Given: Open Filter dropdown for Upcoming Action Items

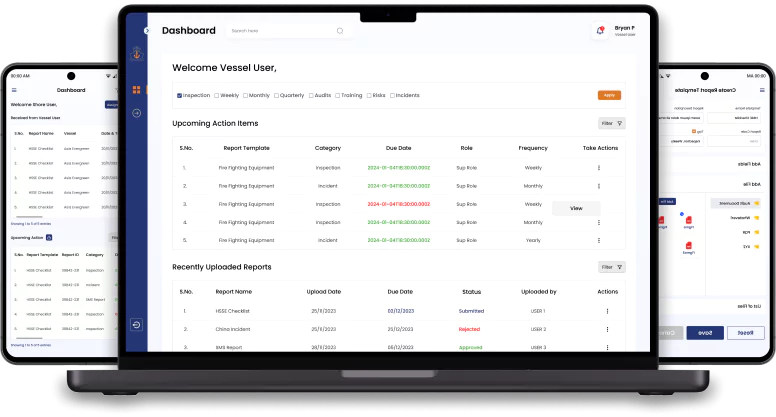Looking at the screenshot, I should click(x=612, y=123).
